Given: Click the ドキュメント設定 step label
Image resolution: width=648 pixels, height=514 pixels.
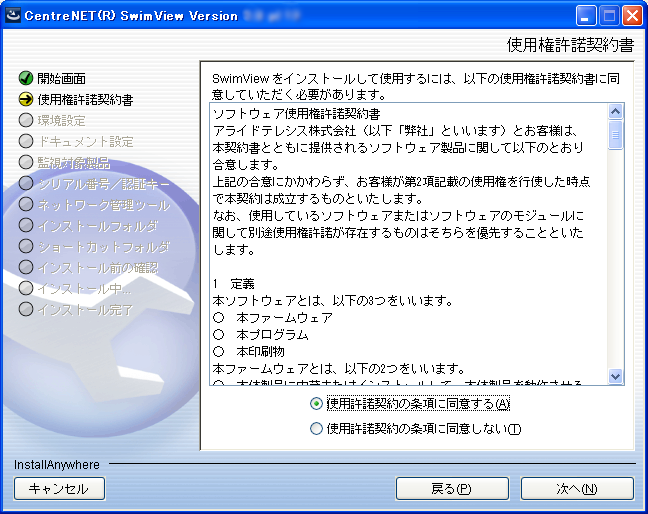Looking at the screenshot, I should [85, 142].
